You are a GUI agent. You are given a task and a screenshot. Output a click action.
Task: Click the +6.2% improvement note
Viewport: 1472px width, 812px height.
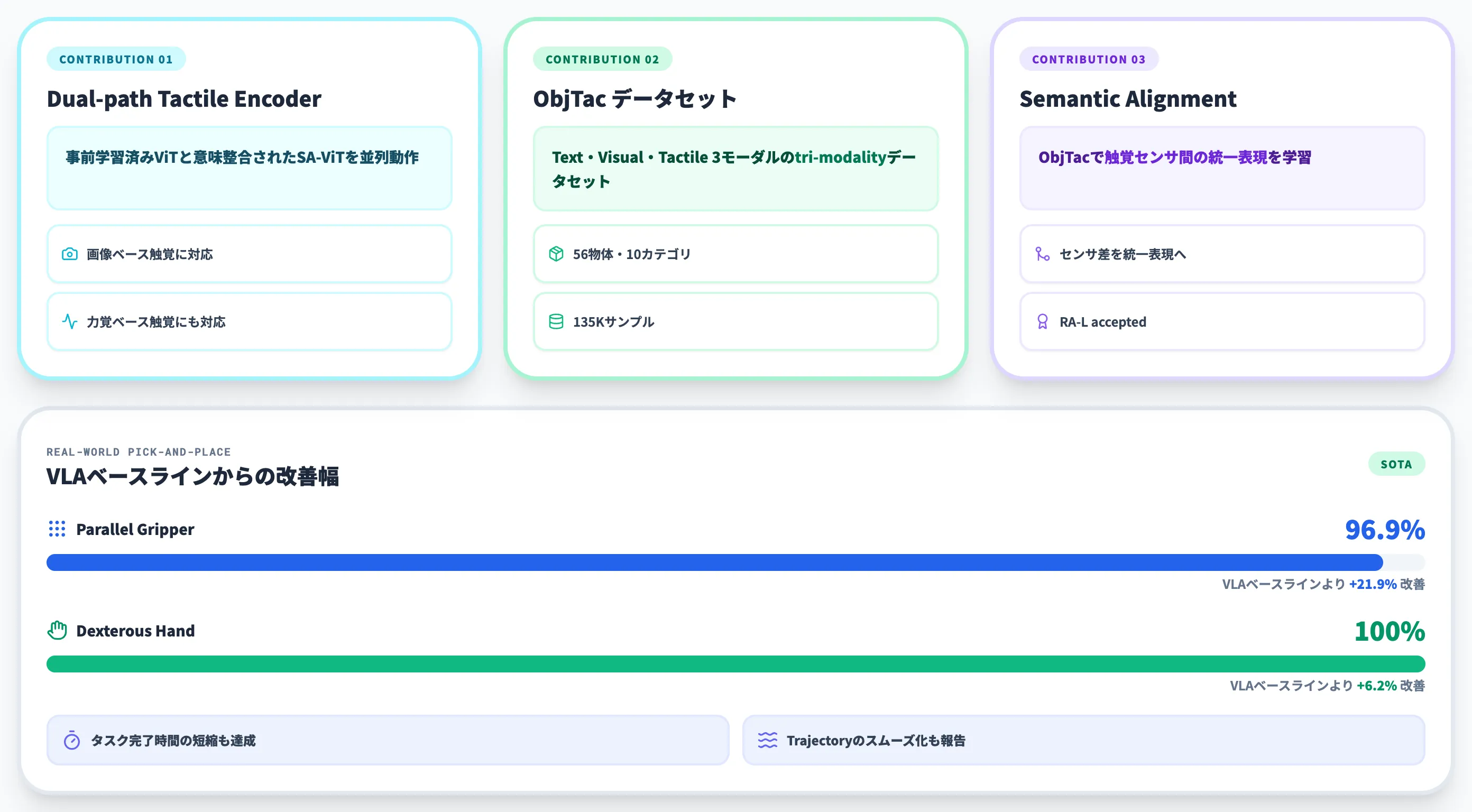[1328, 686]
